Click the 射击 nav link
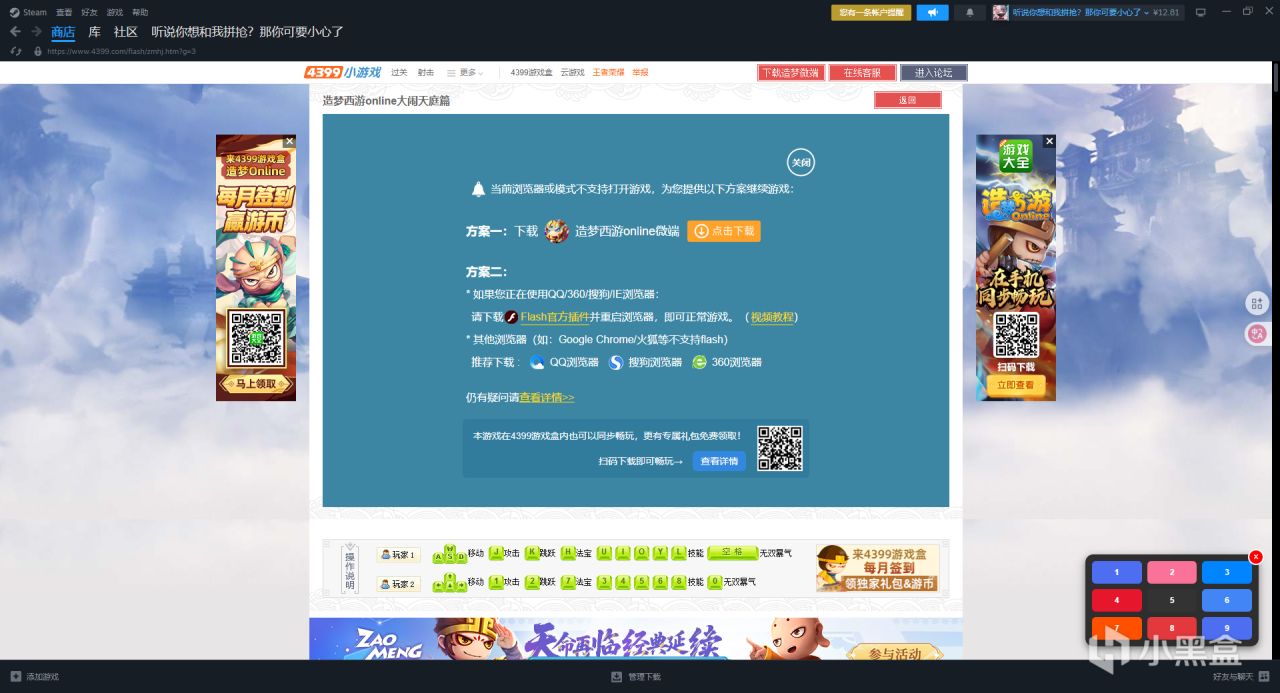The image size is (1280, 693). [x=426, y=73]
